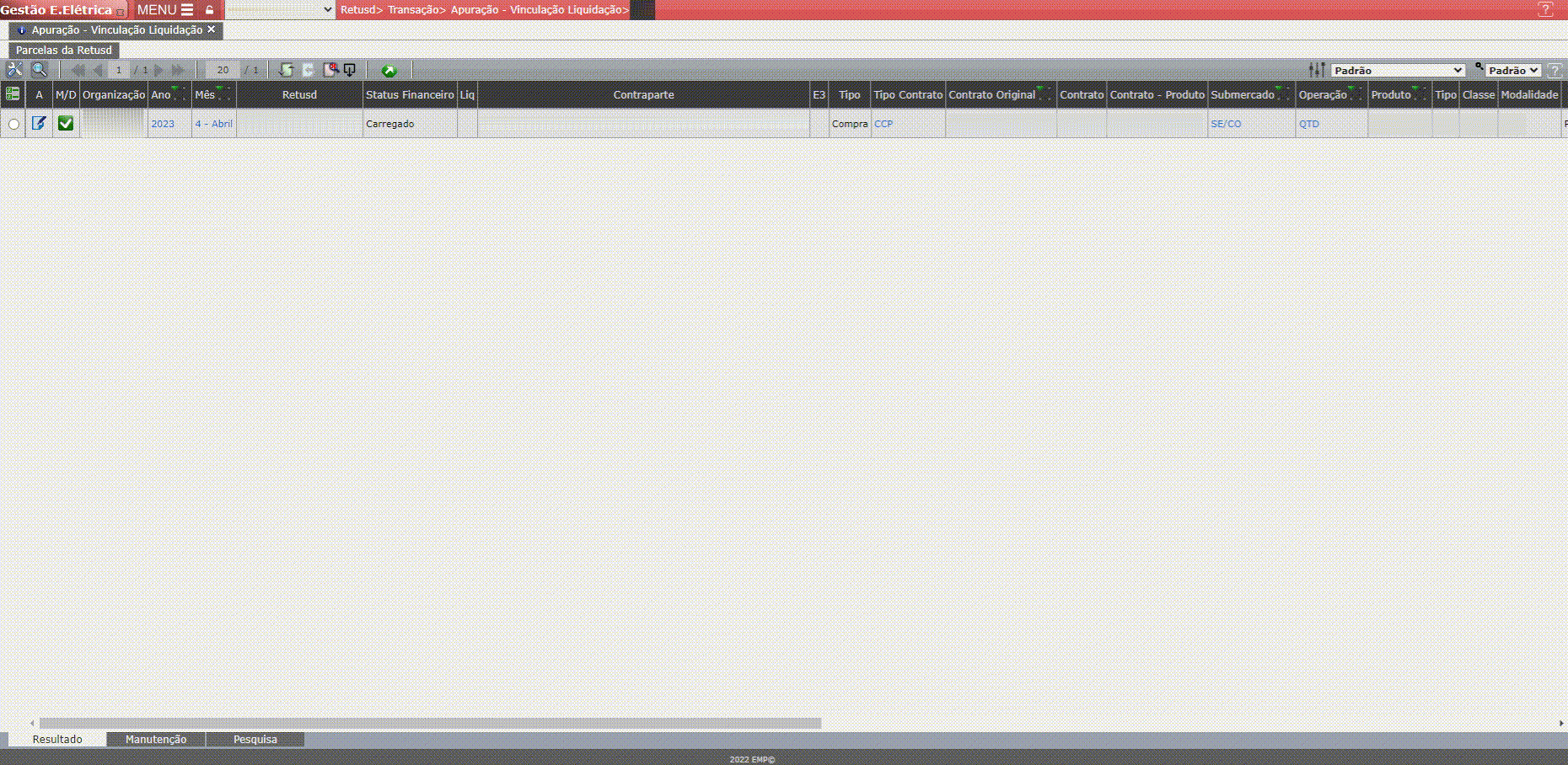Select the radio button for the 2023 row
Image resolution: width=1568 pixels, height=765 pixels.
[x=13, y=124]
